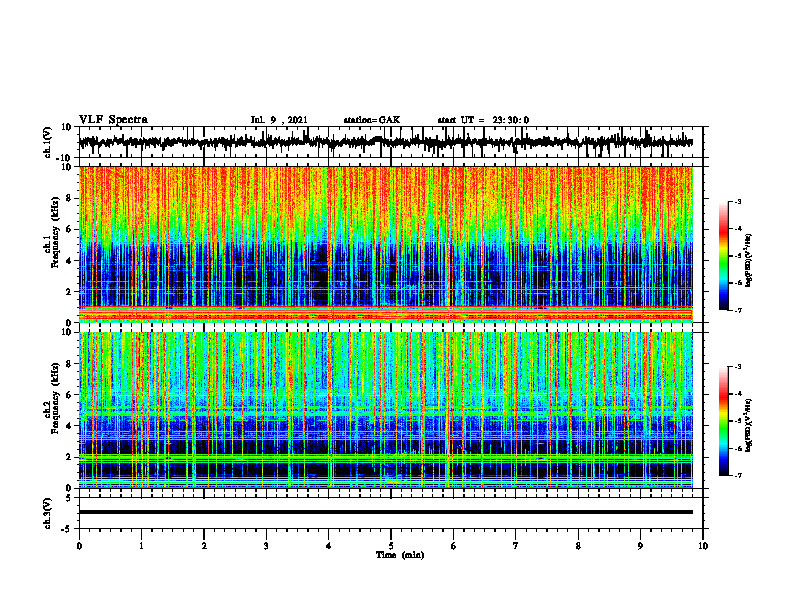
Task: Click the "start UT = 23:30:0" header text
Action: (483, 120)
